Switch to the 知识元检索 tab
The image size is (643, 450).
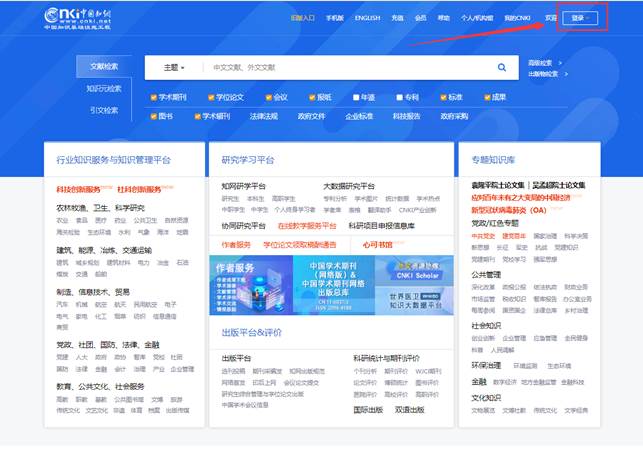click(103, 88)
